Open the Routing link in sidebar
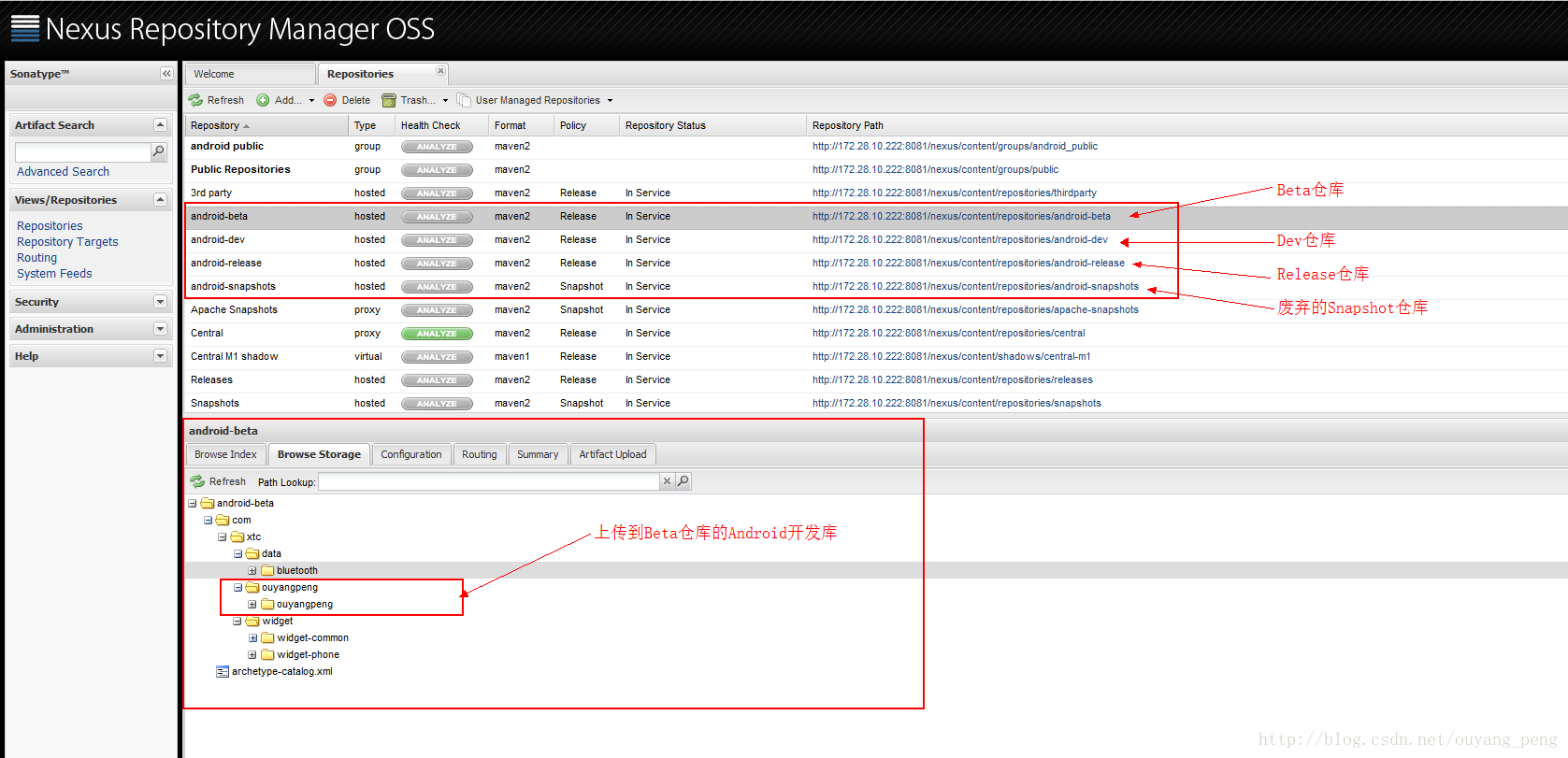This screenshot has height=758, width=1568. 36,257
